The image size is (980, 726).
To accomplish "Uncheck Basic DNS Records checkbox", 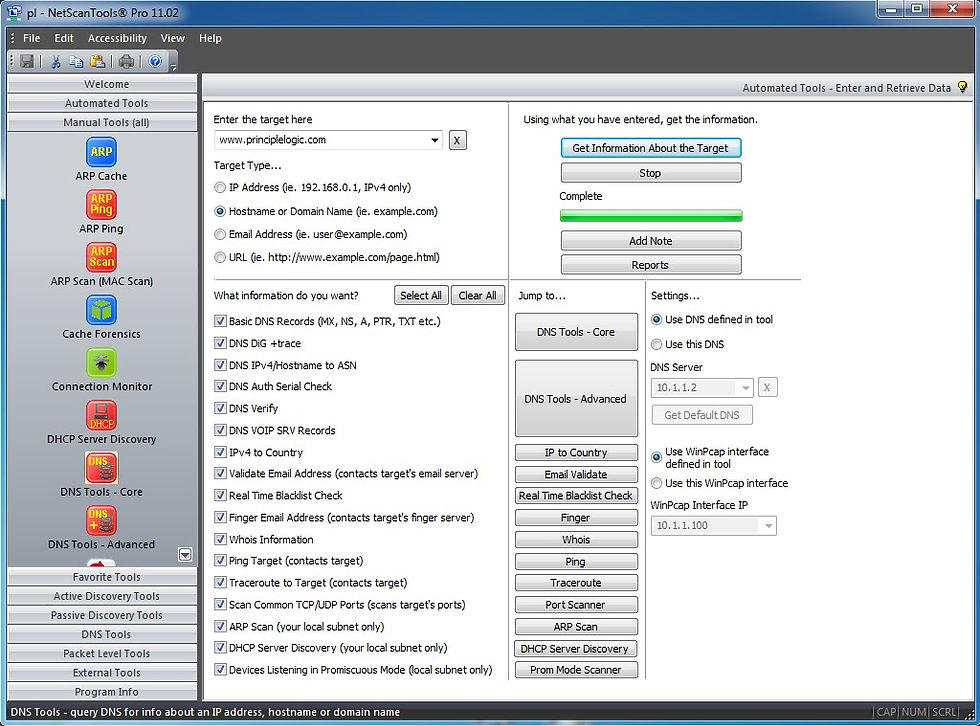I will [x=220, y=321].
